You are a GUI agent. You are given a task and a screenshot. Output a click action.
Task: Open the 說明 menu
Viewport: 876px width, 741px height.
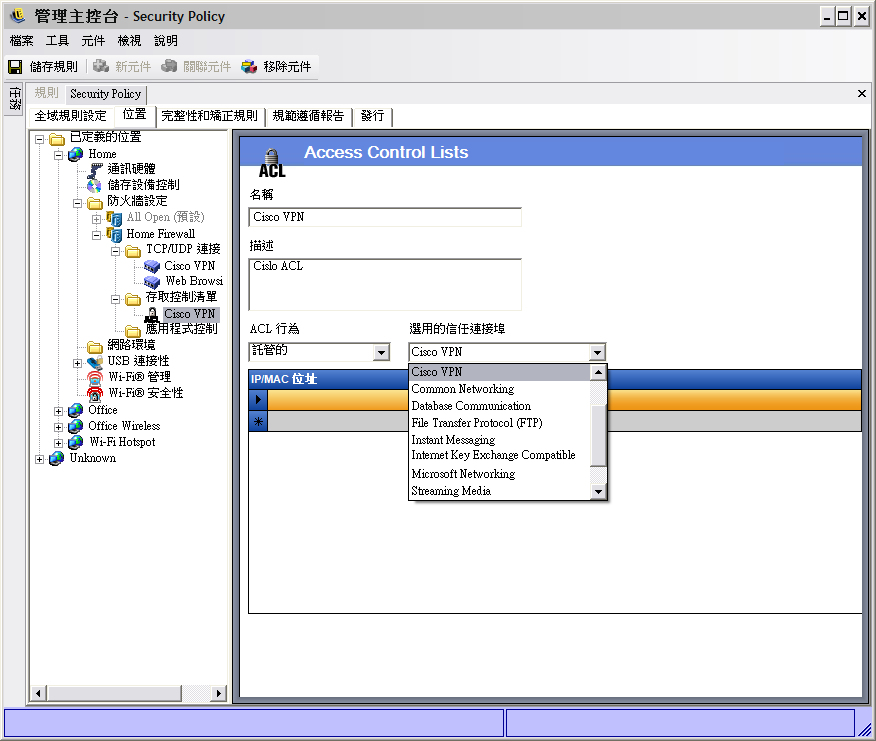click(165, 41)
